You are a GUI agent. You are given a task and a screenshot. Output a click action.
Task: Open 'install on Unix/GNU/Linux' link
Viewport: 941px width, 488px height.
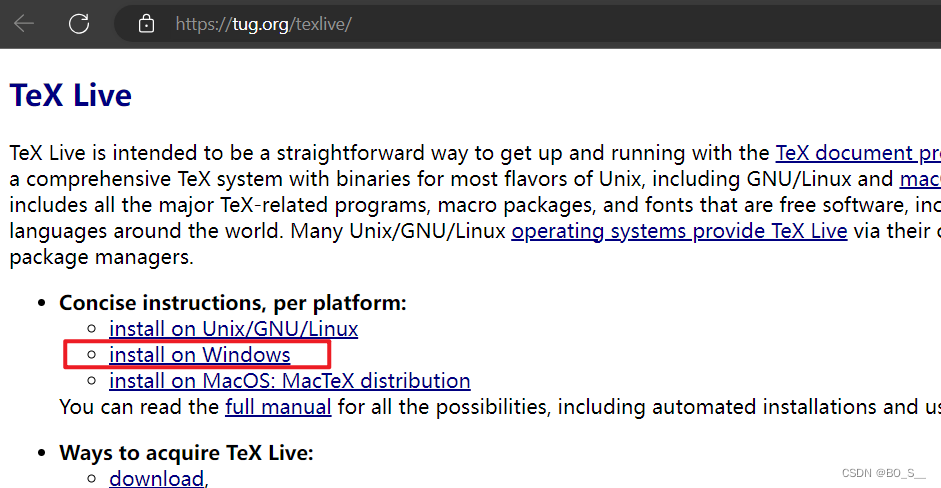coord(233,328)
